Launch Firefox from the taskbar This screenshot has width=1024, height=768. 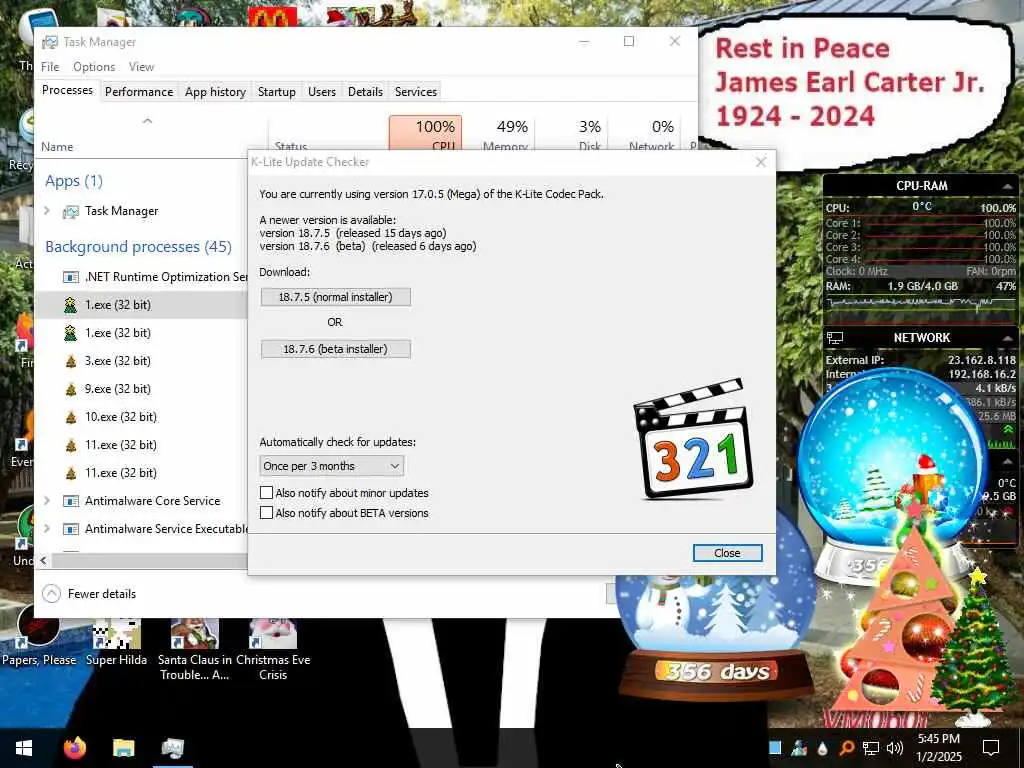(x=74, y=748)
